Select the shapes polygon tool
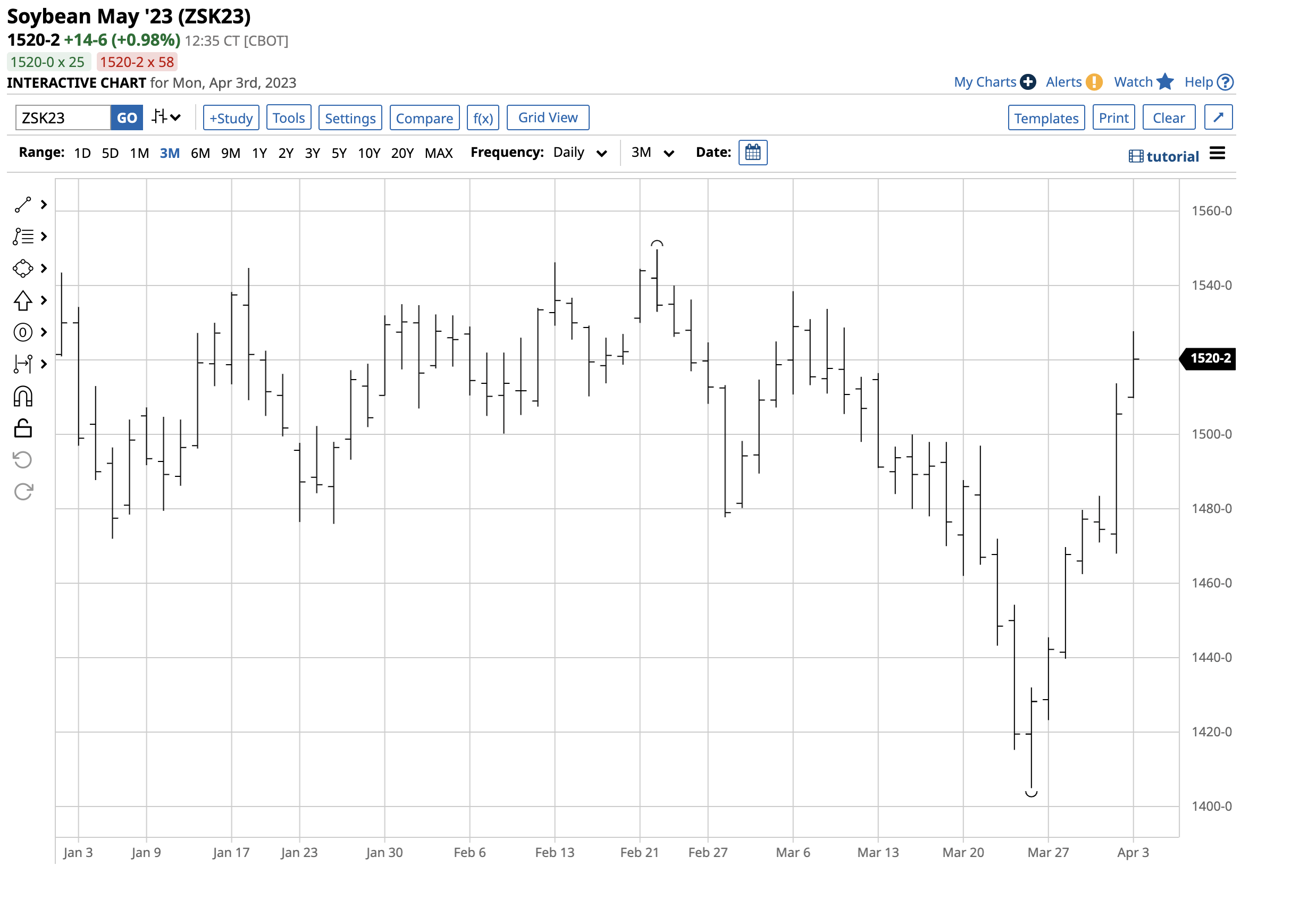The image size is (1291, 924). [23, 268]
